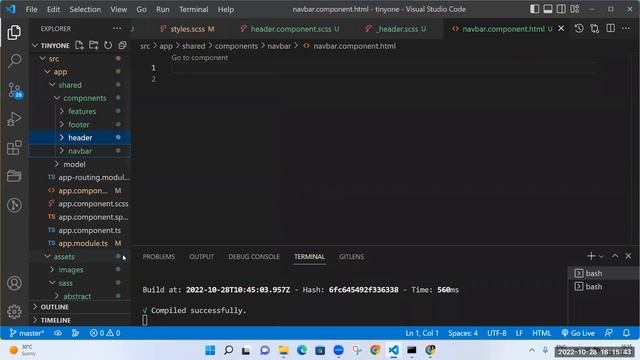Open the Search view in activity bar
The width and height of the screenshot is (640, 360).
tap(14, 61)
